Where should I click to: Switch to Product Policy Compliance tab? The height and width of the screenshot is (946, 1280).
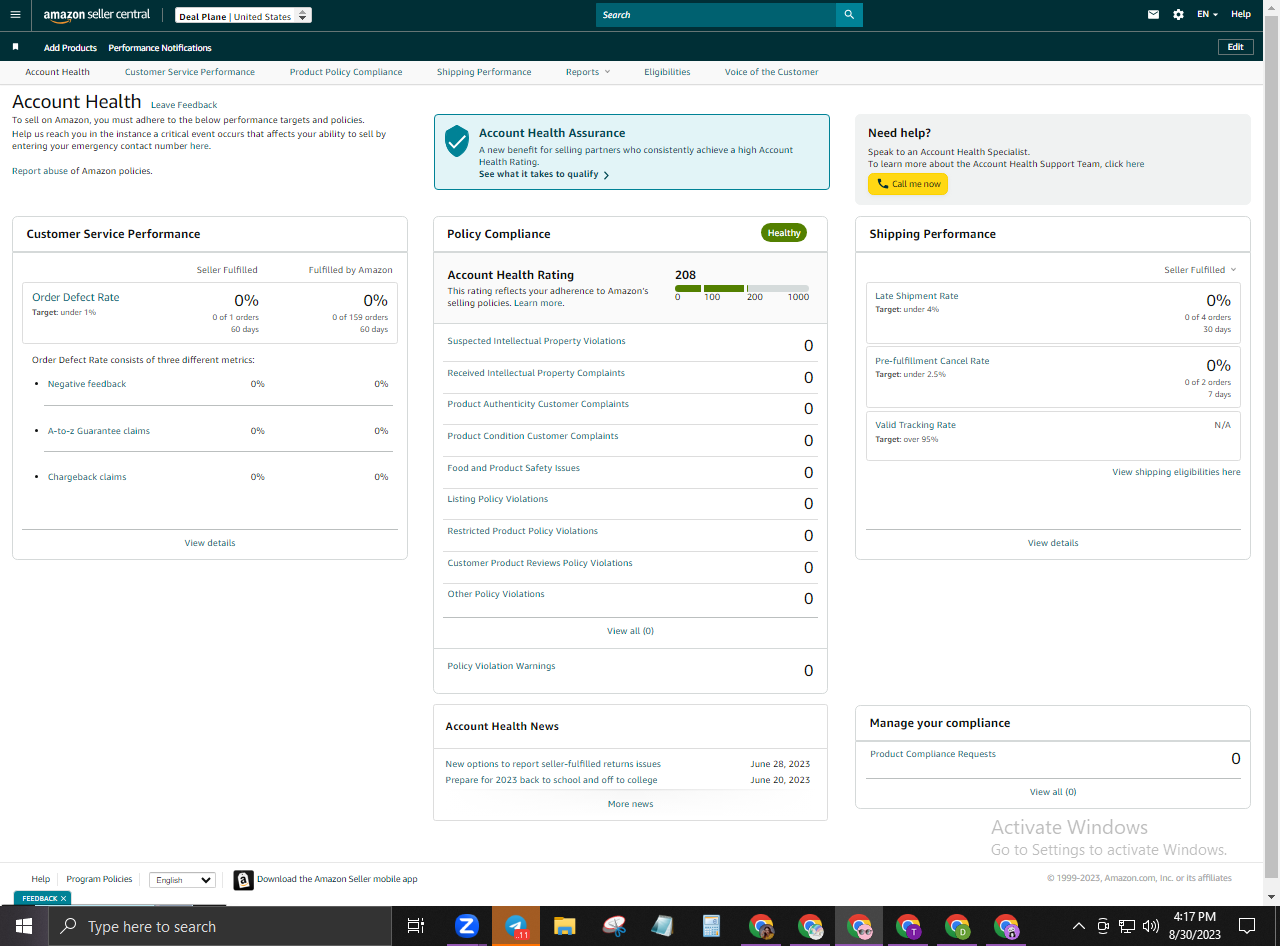pyautogui.click(x=346, y=72)
